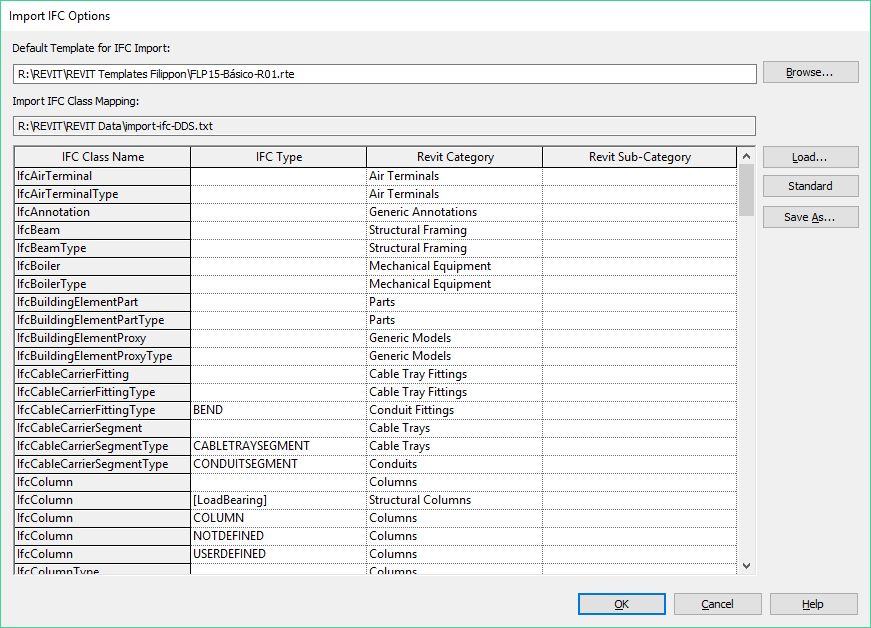Select the IFC Class Name column header
Image resolution: width=871 pixels, height=628 pixels.
click(x=102, y=157)
